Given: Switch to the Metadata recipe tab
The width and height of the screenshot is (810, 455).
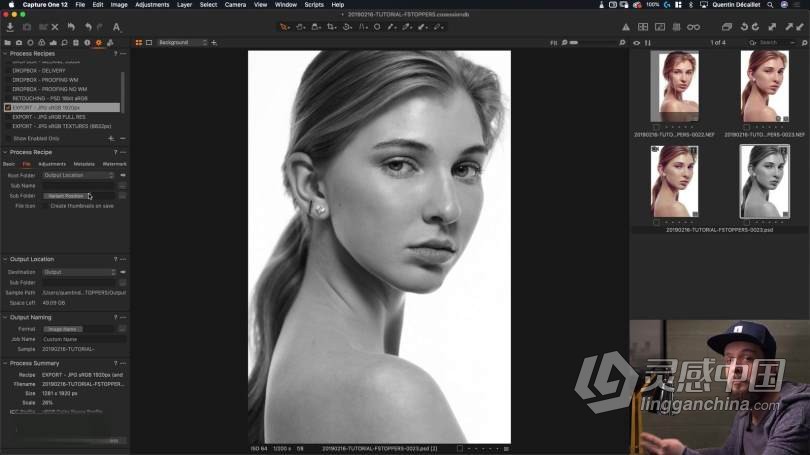Looking at the screenshot, I should tap(84, 164).
